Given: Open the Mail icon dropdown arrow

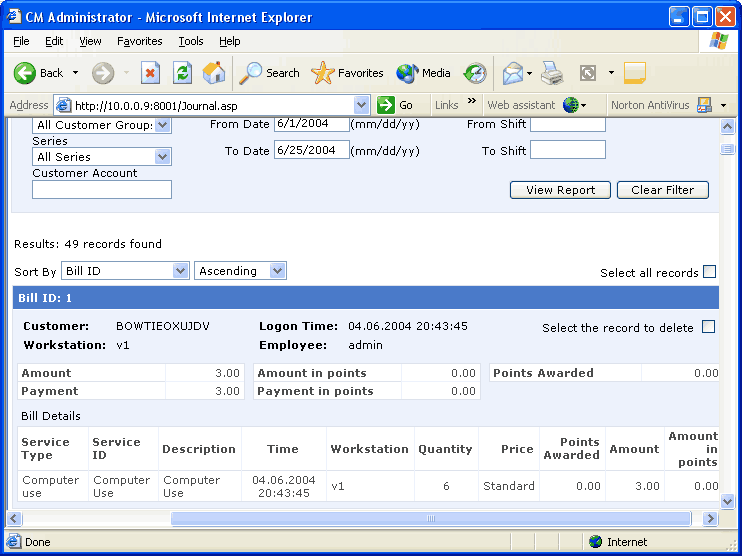Looking at the screenshot, I should pyautogui.click(x=530, y=73).
